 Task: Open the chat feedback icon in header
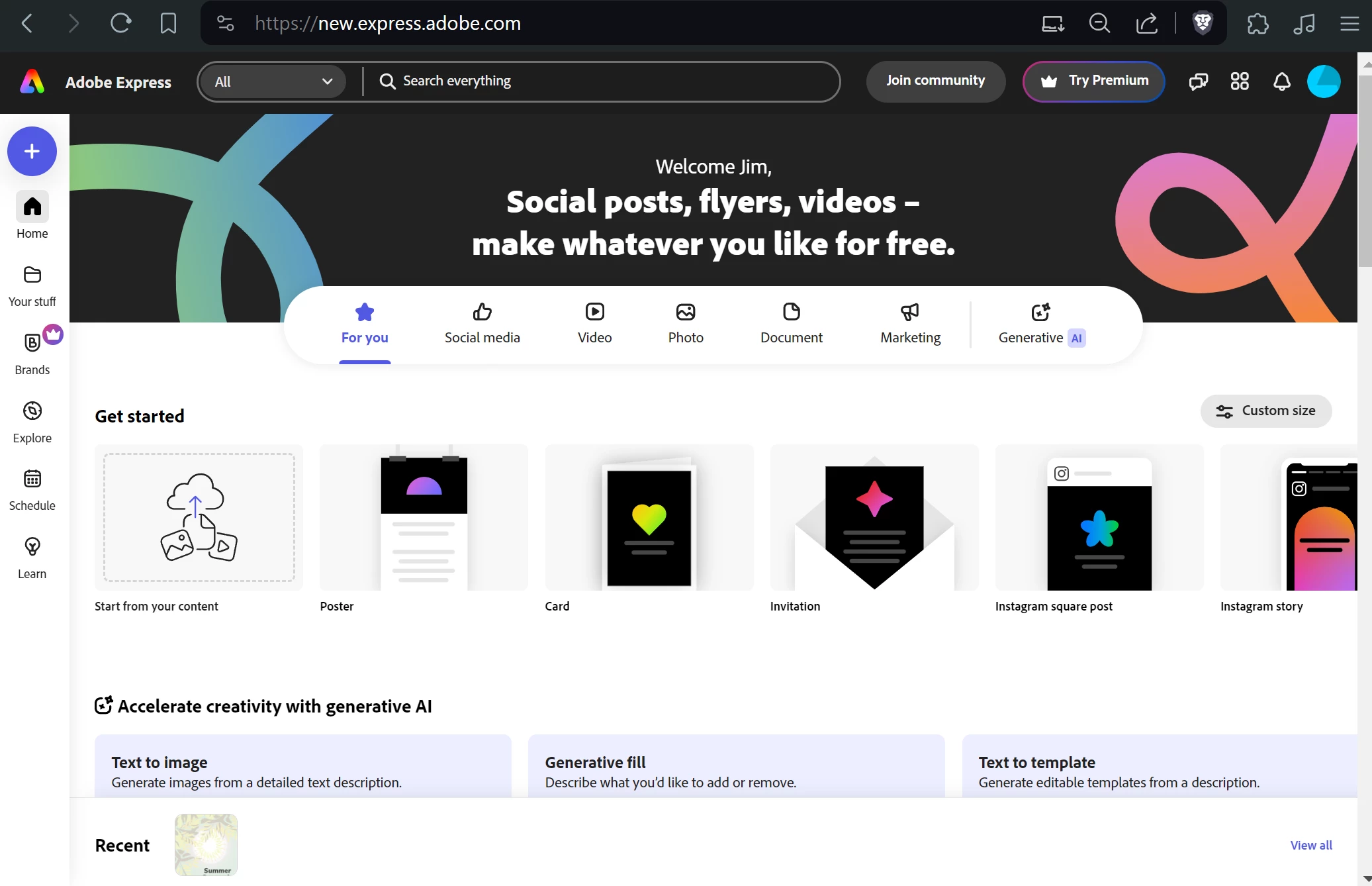point(1198,81)
